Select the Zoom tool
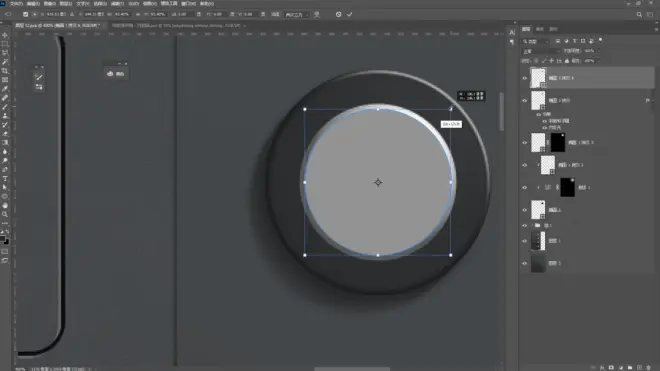This screenshot has height=371, width=660. point(5,214)
